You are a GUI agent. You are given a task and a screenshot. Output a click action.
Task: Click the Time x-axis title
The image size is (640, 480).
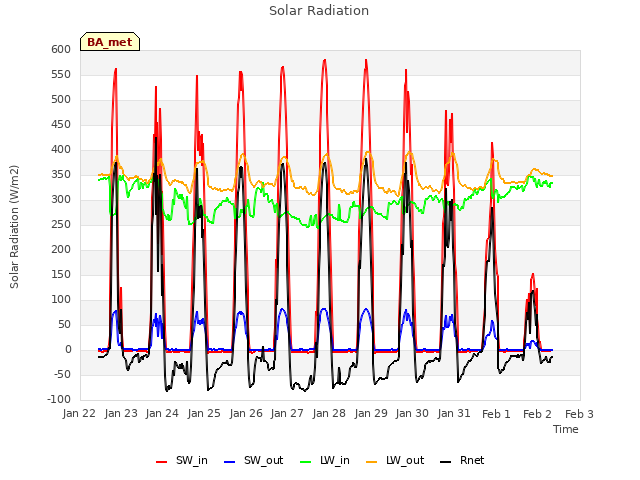point(566,429)
